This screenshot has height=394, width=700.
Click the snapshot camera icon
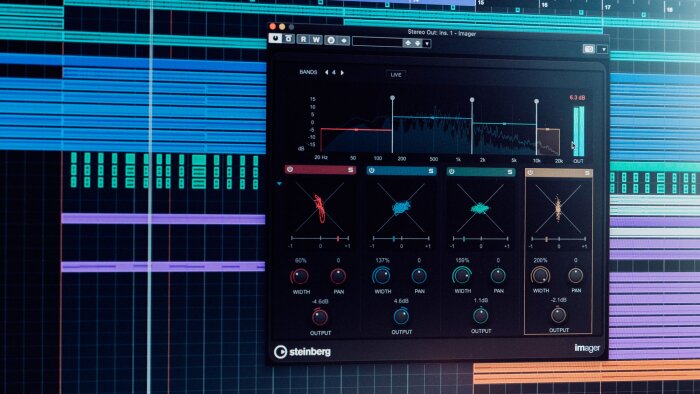point(588,49)
